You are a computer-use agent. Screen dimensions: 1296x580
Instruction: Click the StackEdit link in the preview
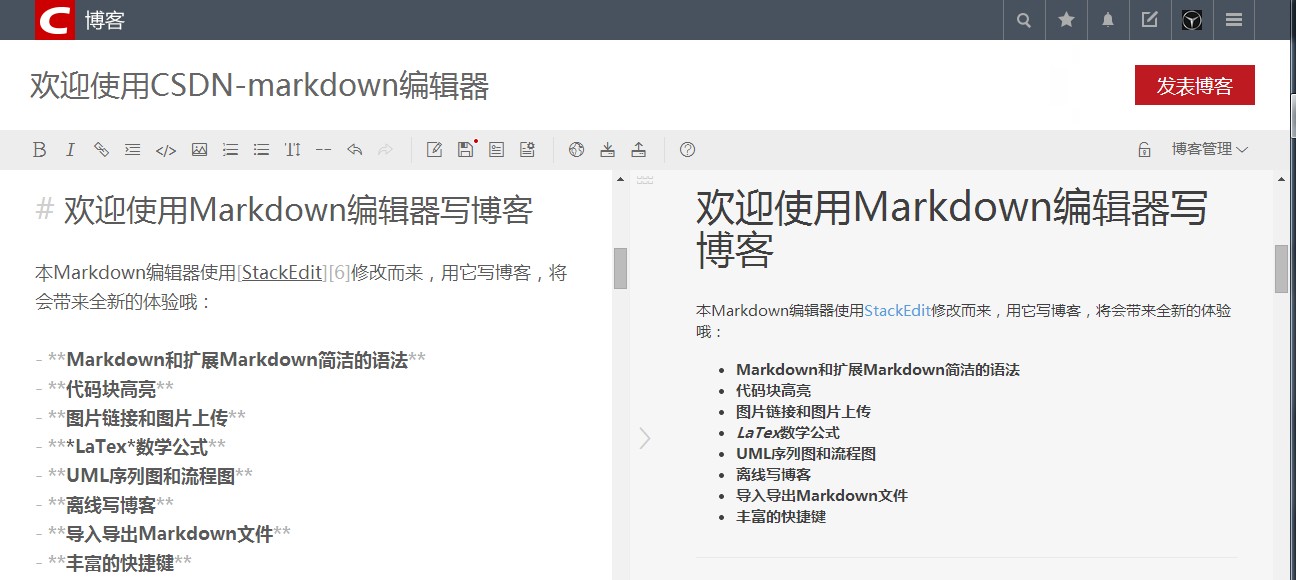[x=898, y=311]
